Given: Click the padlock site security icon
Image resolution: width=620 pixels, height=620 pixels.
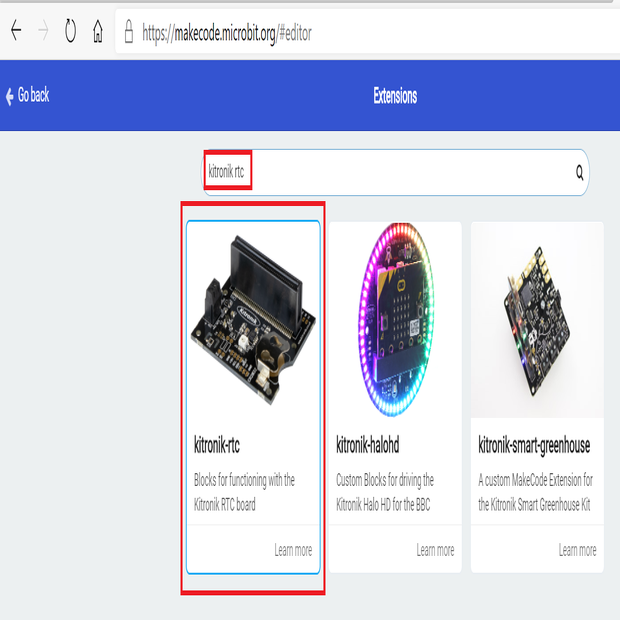Looking at the screenshot, I should (x=128, y=32).
